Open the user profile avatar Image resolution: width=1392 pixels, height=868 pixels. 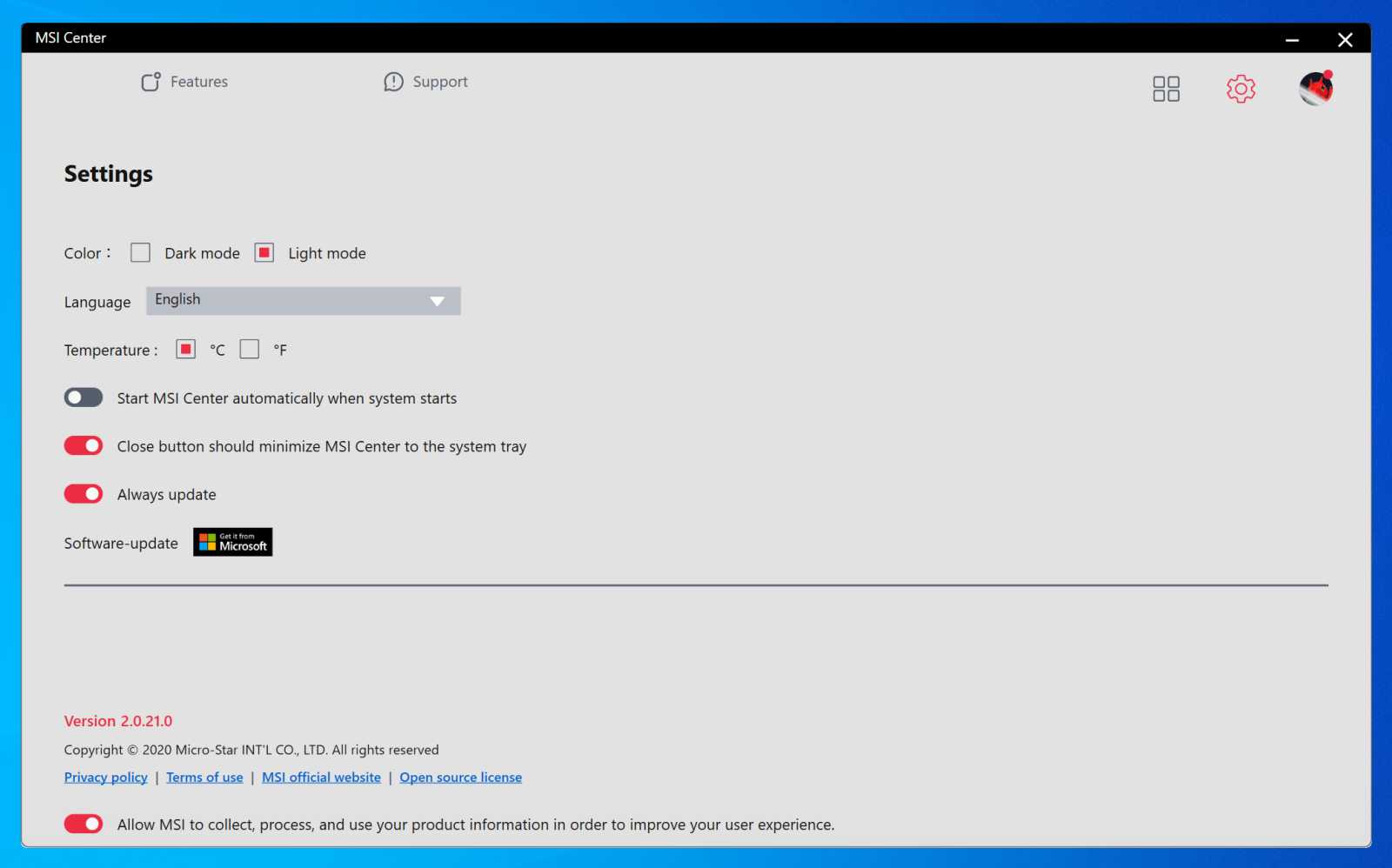click(1315, 88)
